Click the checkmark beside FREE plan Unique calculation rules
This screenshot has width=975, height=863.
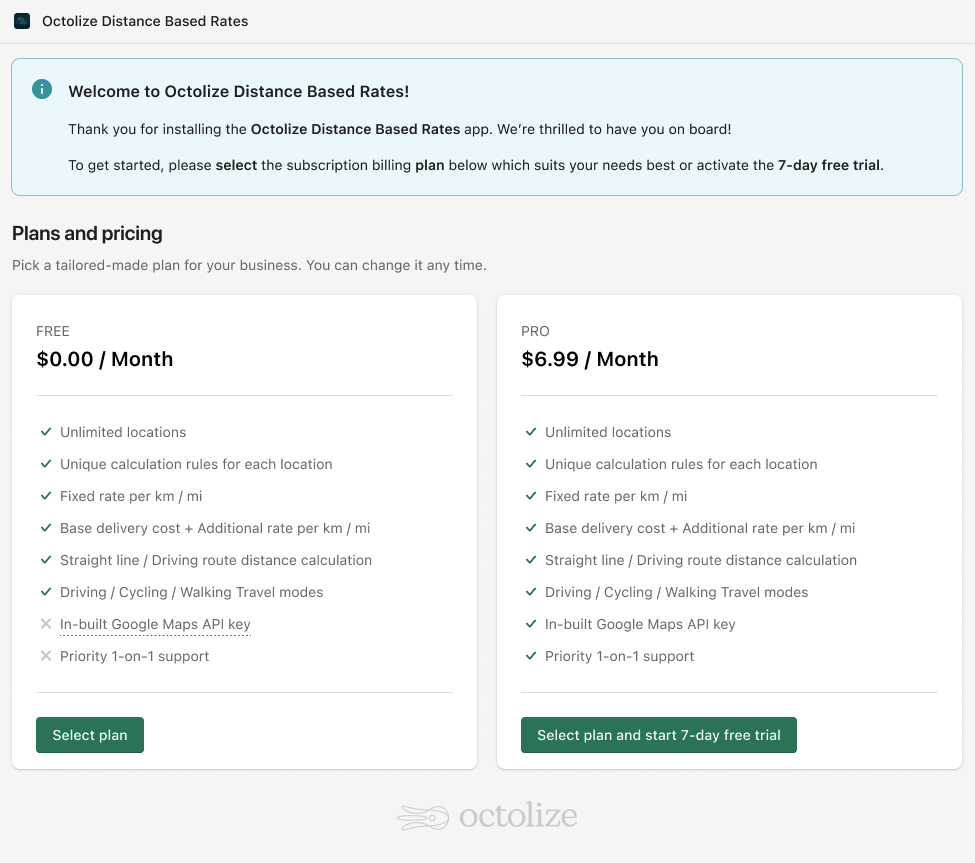[45, 464]
